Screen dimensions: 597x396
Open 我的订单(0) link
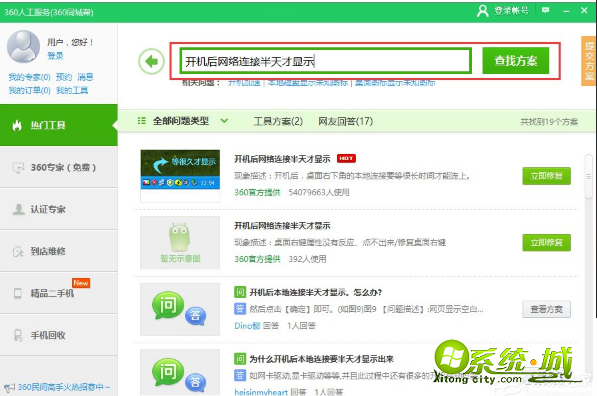click(29, 91)
